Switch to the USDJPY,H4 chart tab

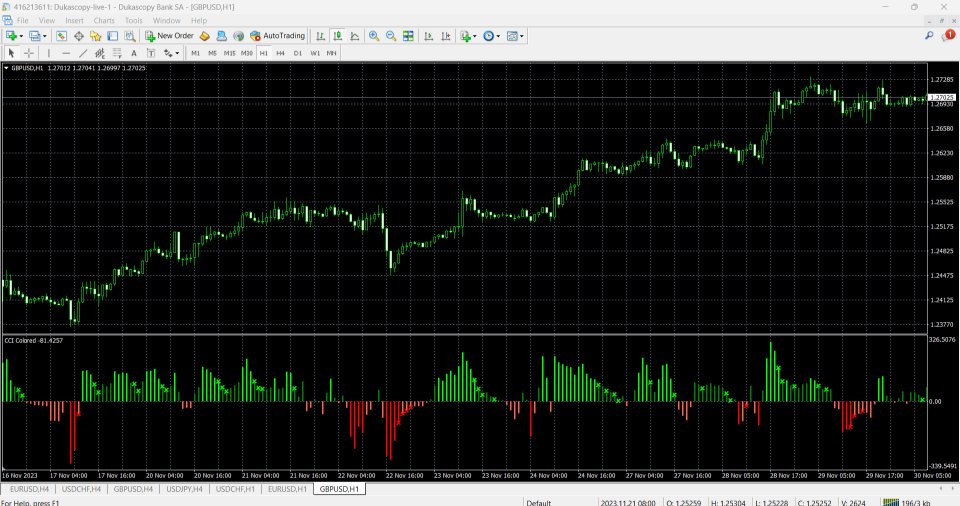(184, 489)
